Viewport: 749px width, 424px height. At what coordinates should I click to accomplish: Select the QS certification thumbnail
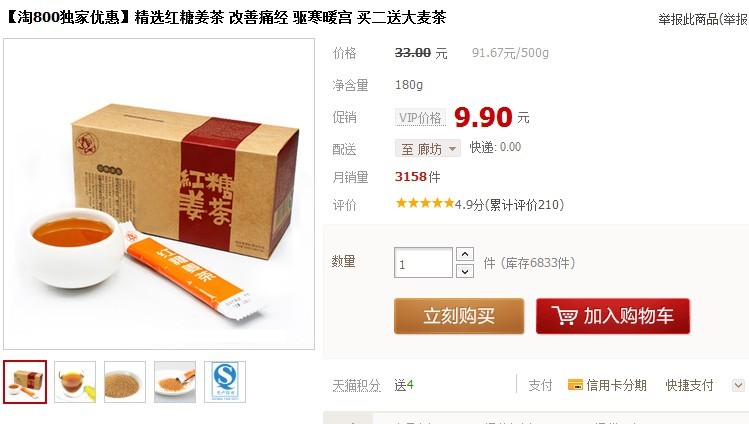(x=225, y=382)
